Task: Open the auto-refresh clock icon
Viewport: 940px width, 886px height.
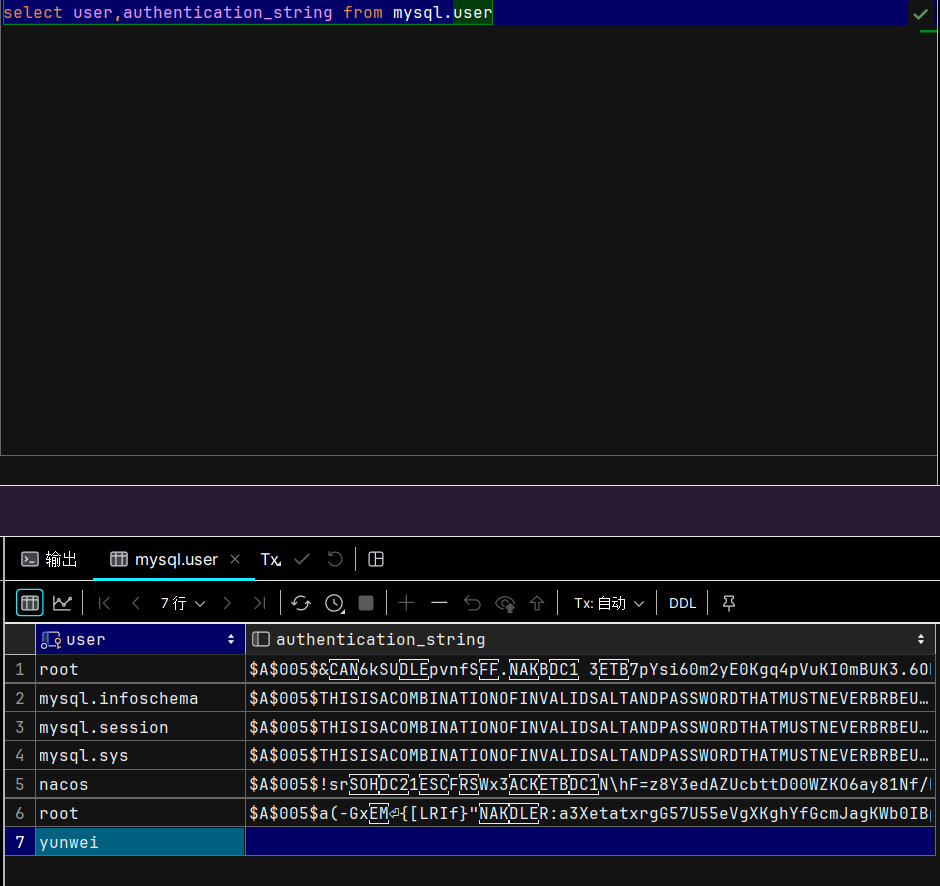Action: [x=335, y=603]
